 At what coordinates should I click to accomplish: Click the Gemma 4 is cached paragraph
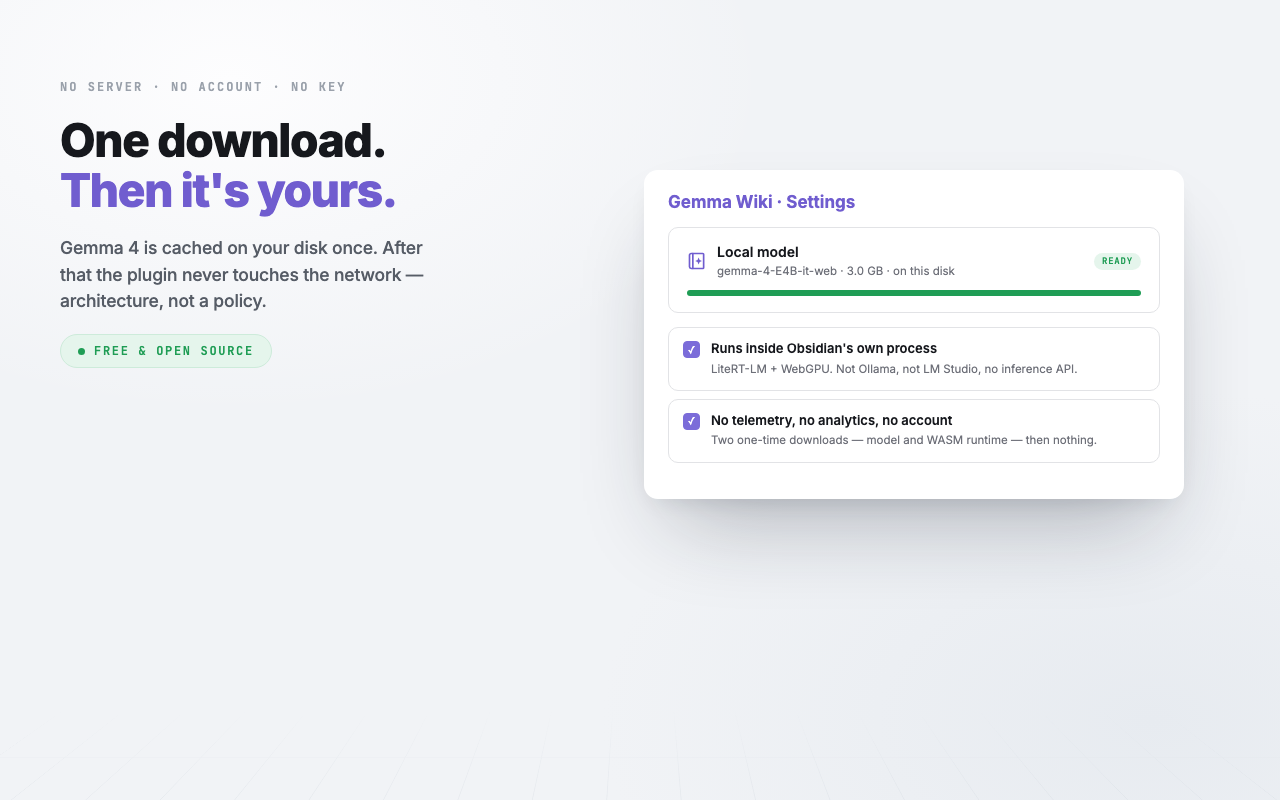coord(242,275)
